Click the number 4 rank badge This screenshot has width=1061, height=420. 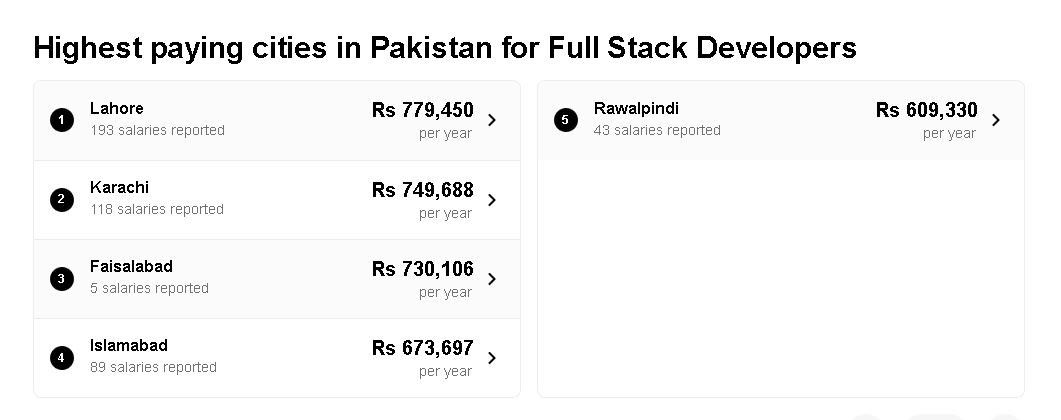pos(62,357)
